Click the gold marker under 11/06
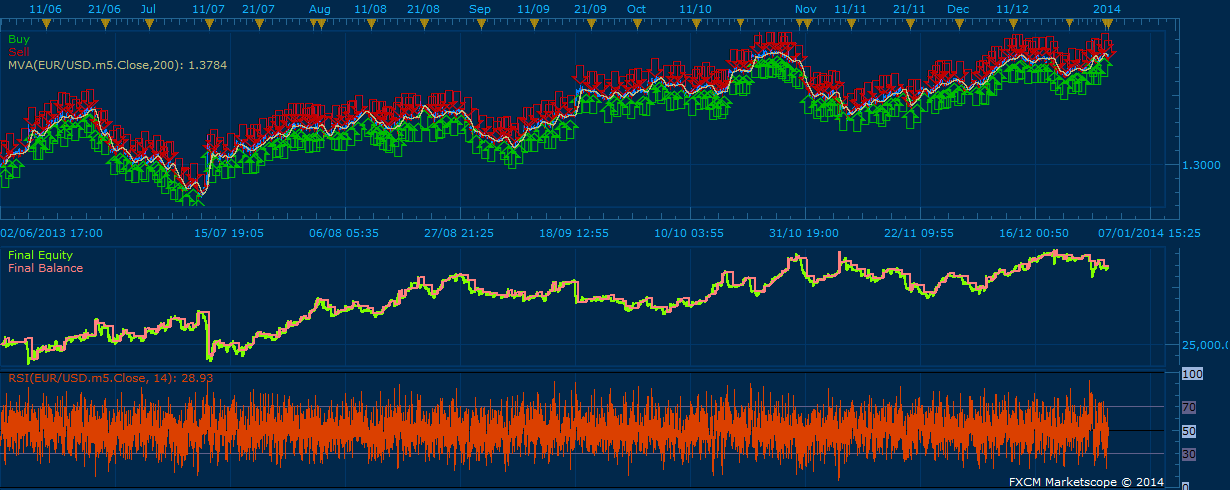The width and height of the screenshot is (1230, 490). (46, 22)
